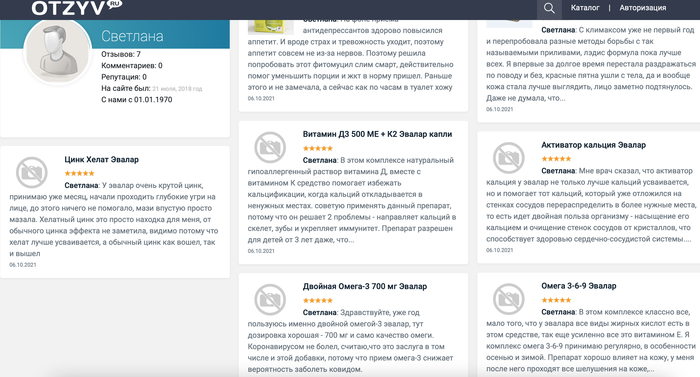Click the date 06.10.2021 under Цинк Хелат review
Screen dimensions: 700x377
pyautogui.click(x=23, y=265)
